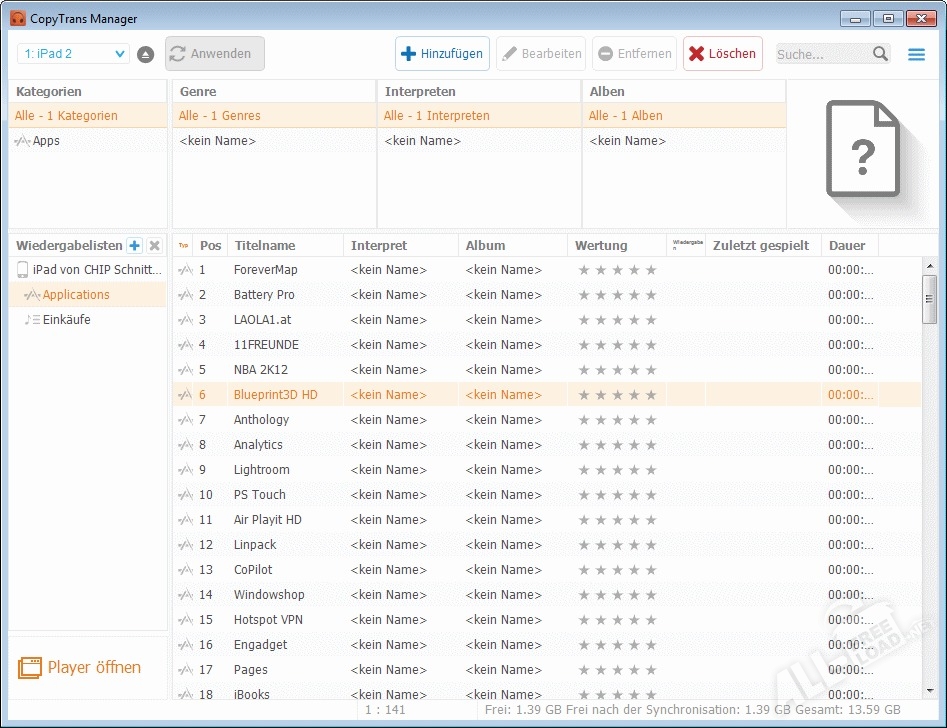947x728 pixels.
Task: Add a new playlist with plus icon
Action: tap(135, 246)
